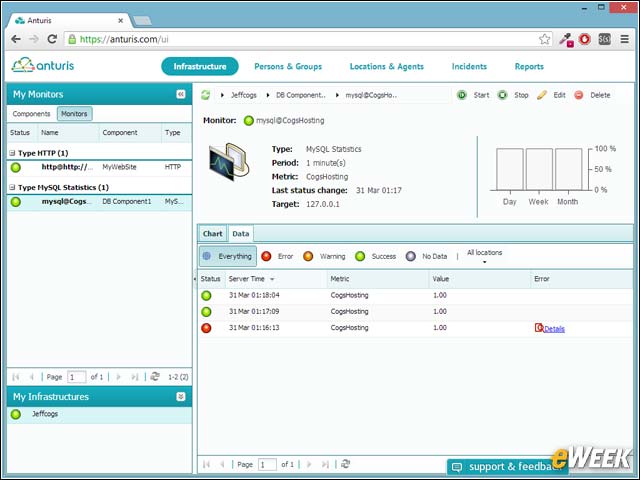640x480 pixels.
Task: Select the 31 Mar 01:18:04 data row
Action: pos(415,296)
